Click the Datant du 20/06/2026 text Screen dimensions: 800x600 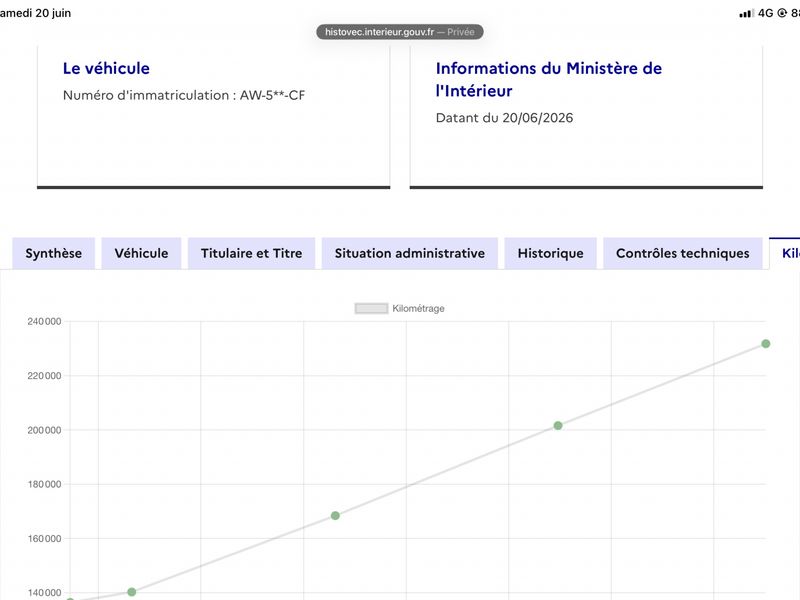(x=504, y=118)
